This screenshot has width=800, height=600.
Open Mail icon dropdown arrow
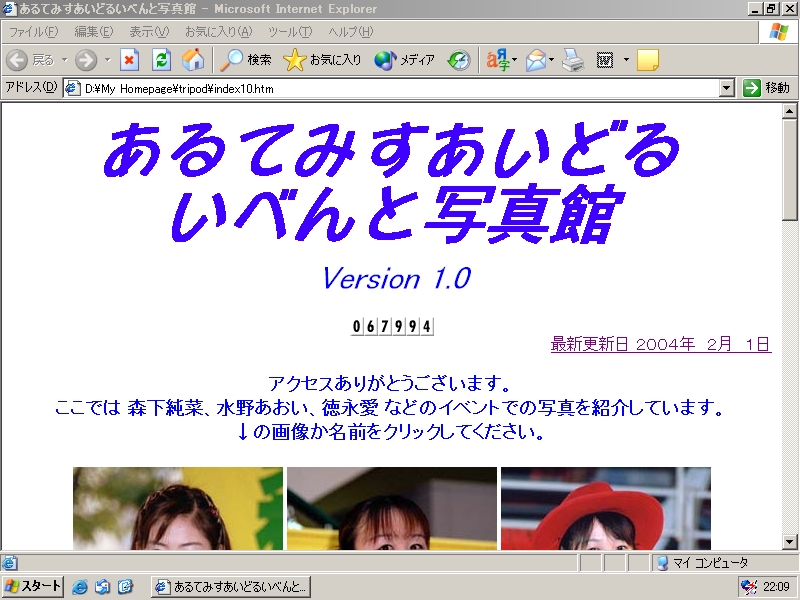click(x=552, y=60)
